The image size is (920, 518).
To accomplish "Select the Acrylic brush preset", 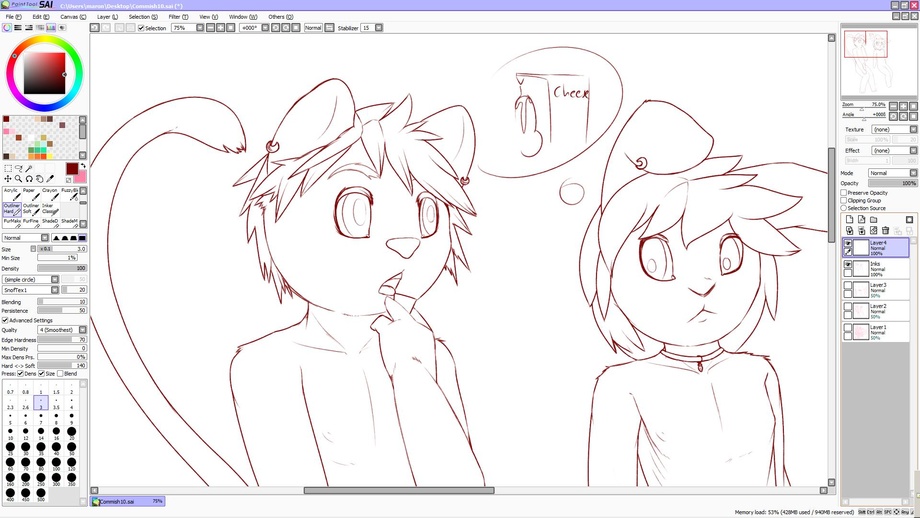I will [x=12, y=194].
